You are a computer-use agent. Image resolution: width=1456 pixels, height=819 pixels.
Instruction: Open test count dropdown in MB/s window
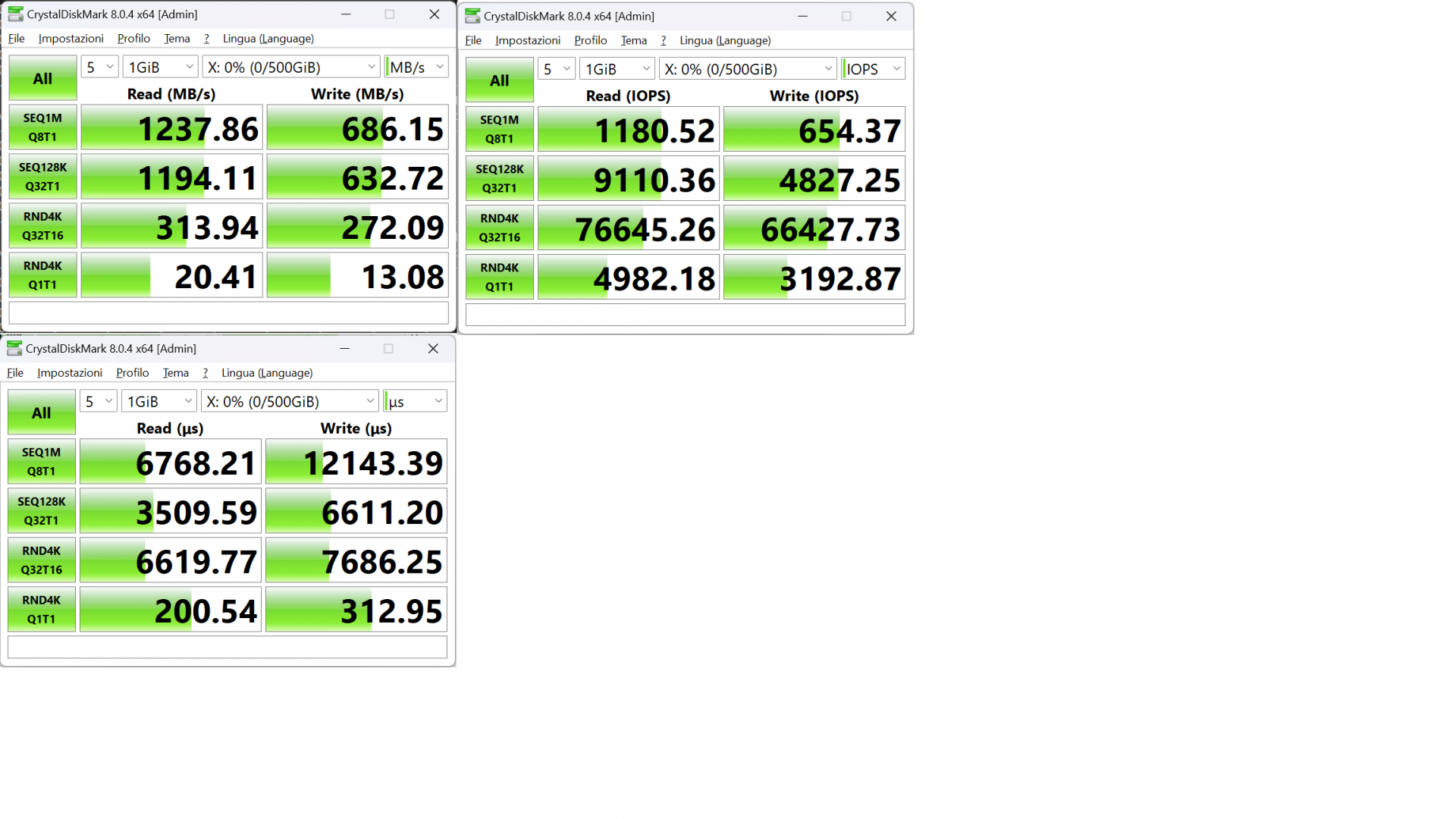[99, 67]
